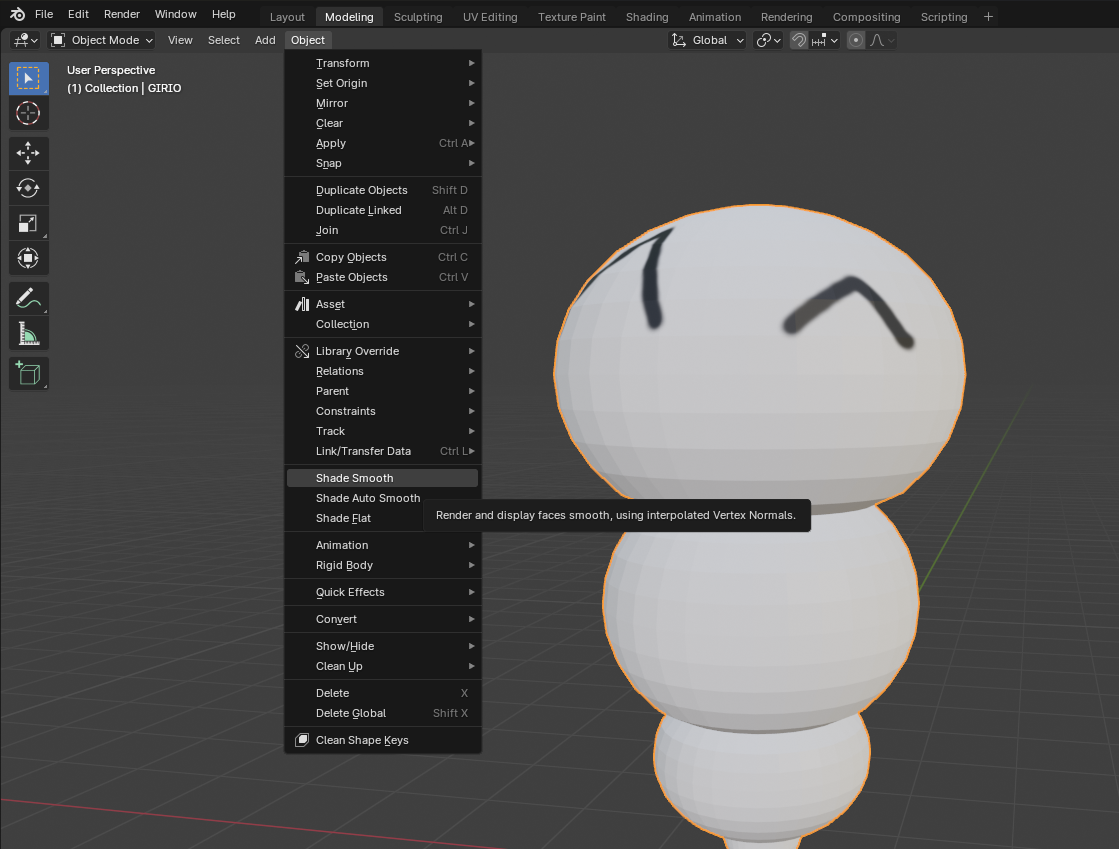
Task: Open the pivot point dropdown
Action: click(x=767, y=40)
